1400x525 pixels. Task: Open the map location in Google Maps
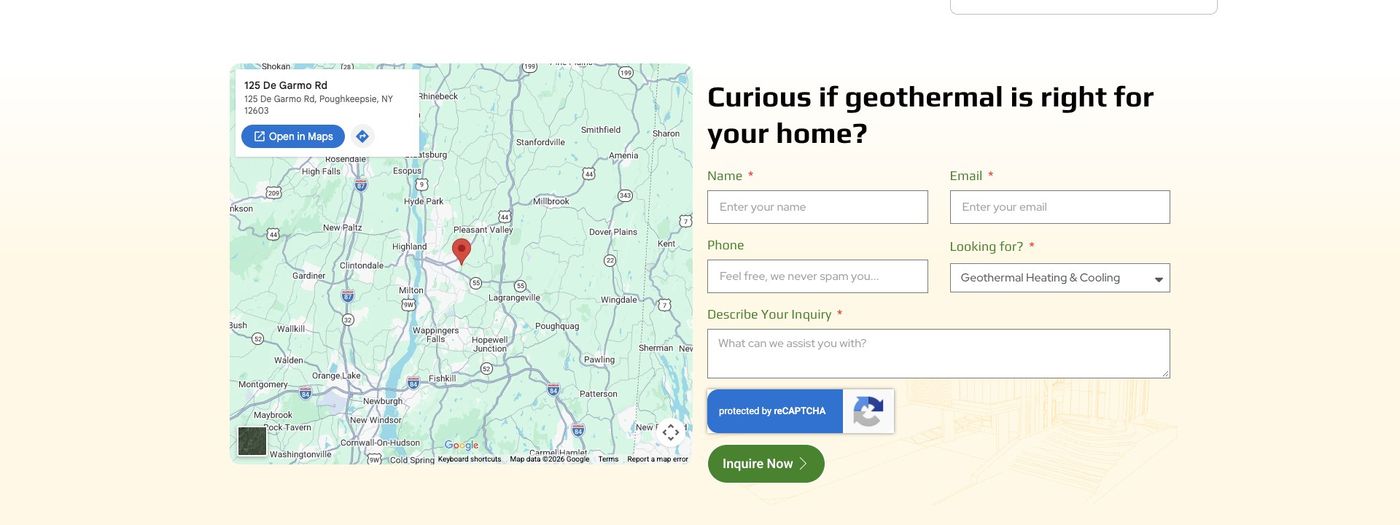click(x=293, y=136)
